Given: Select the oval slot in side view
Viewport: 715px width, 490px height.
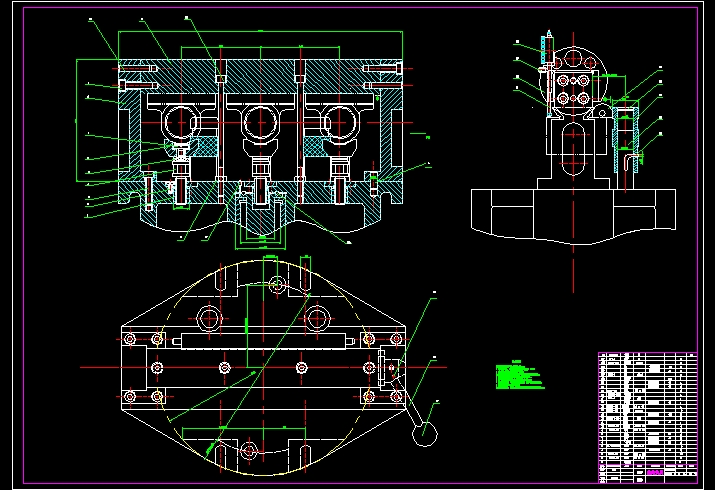Looking at the screenshot, I should 573,150.
